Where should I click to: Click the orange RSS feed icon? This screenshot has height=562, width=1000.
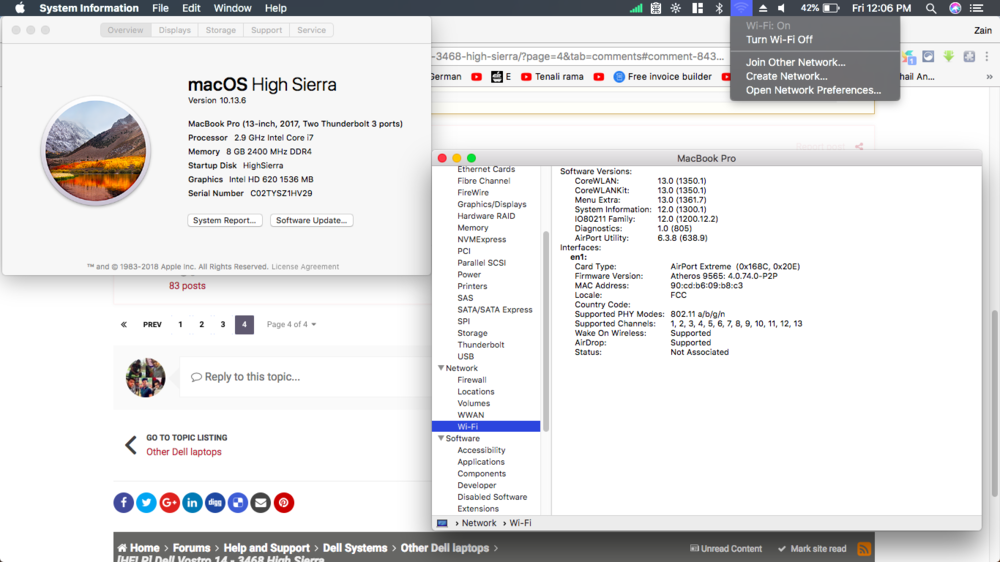tap(864, 549)
